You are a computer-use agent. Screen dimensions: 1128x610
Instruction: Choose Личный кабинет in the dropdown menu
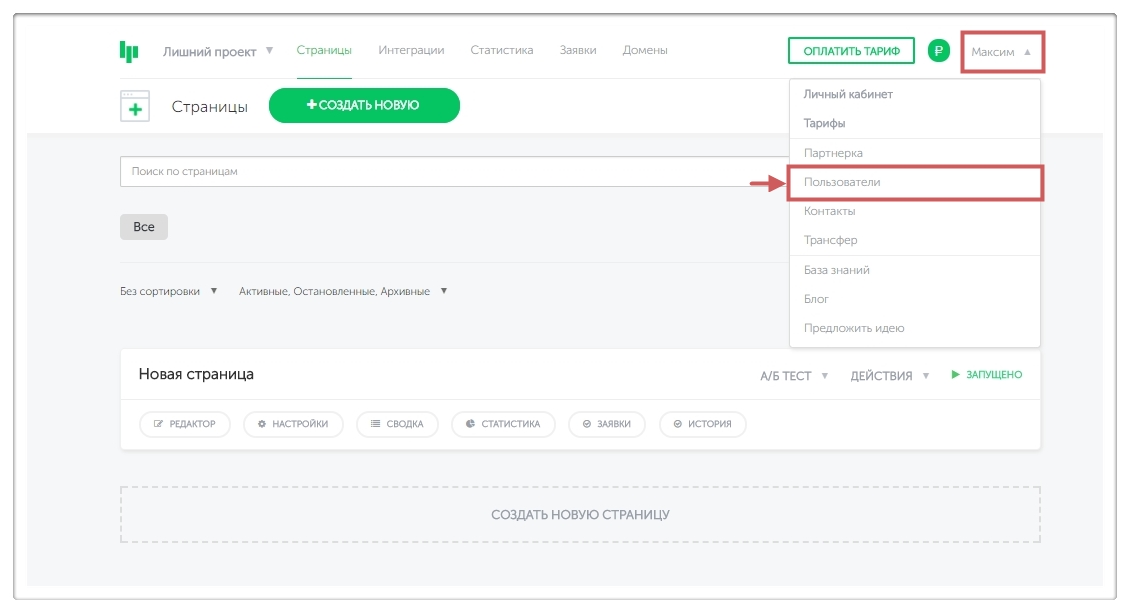click(848, 94)
